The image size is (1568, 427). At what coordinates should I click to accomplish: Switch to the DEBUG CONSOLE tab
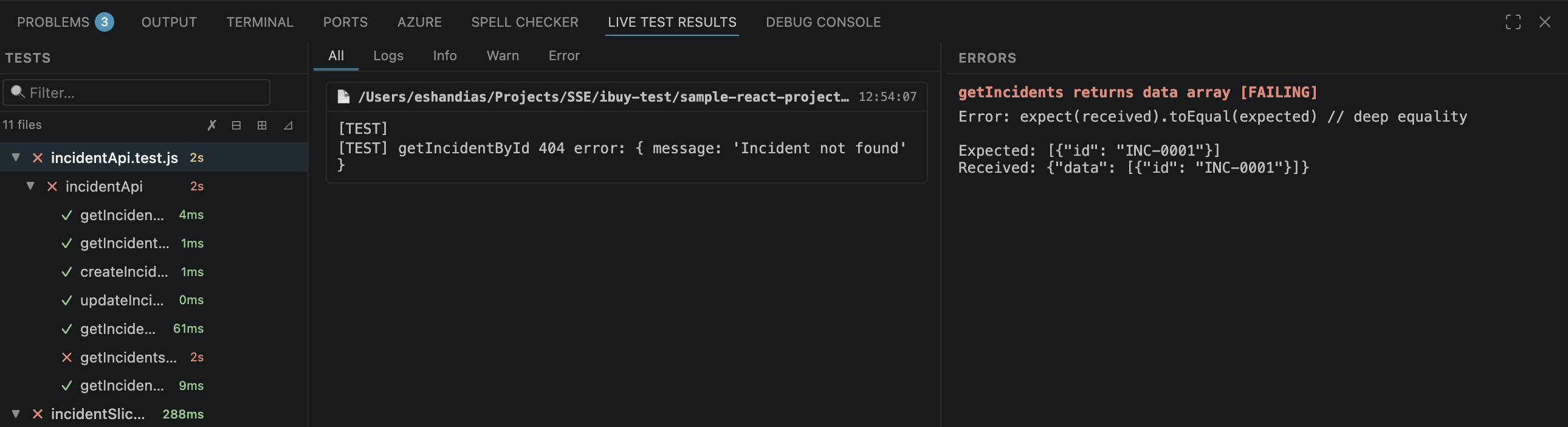click(x=822, y=22)
